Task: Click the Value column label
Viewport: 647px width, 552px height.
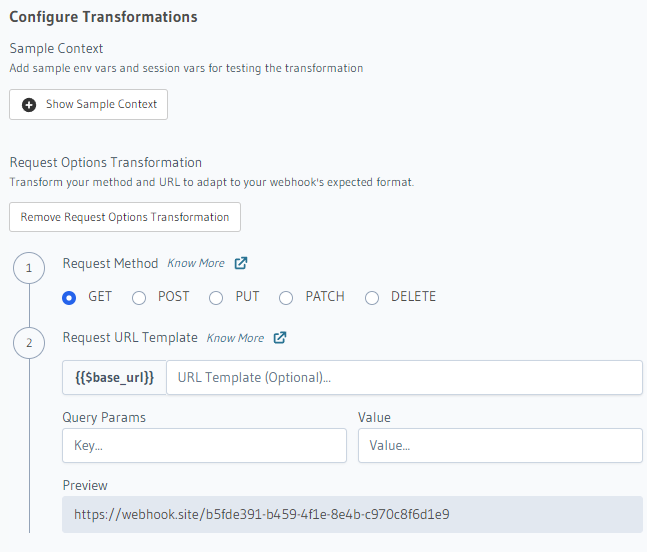Action: (x=374, y=417)
